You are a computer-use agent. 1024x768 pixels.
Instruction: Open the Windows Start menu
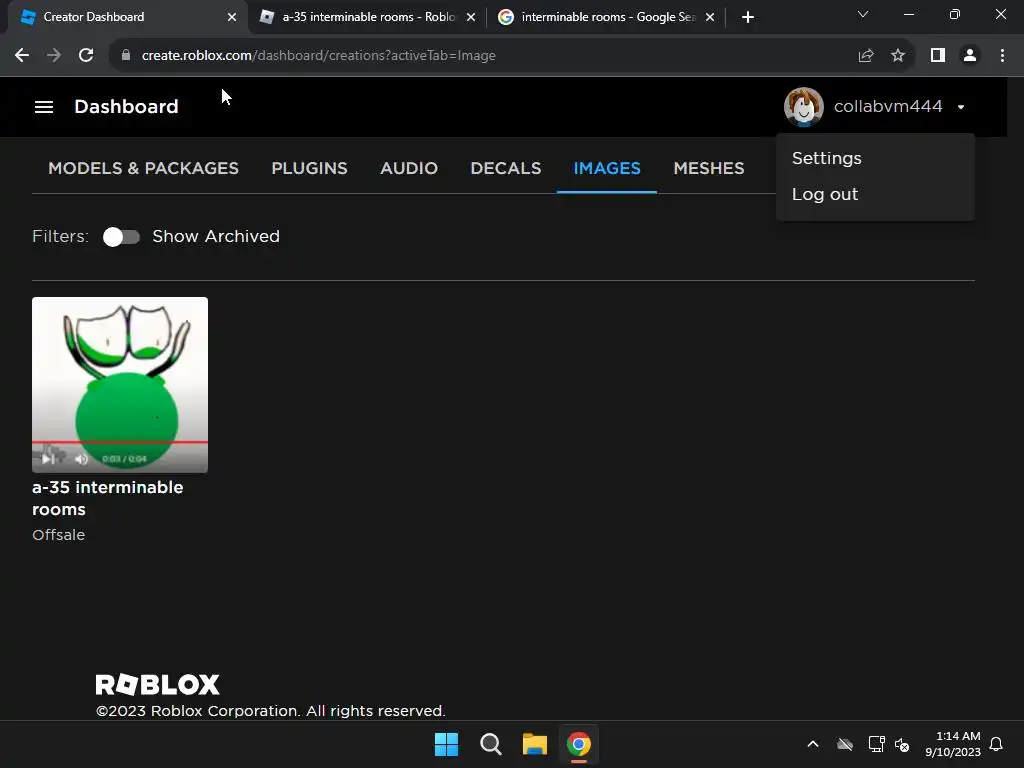coord(447,744)
